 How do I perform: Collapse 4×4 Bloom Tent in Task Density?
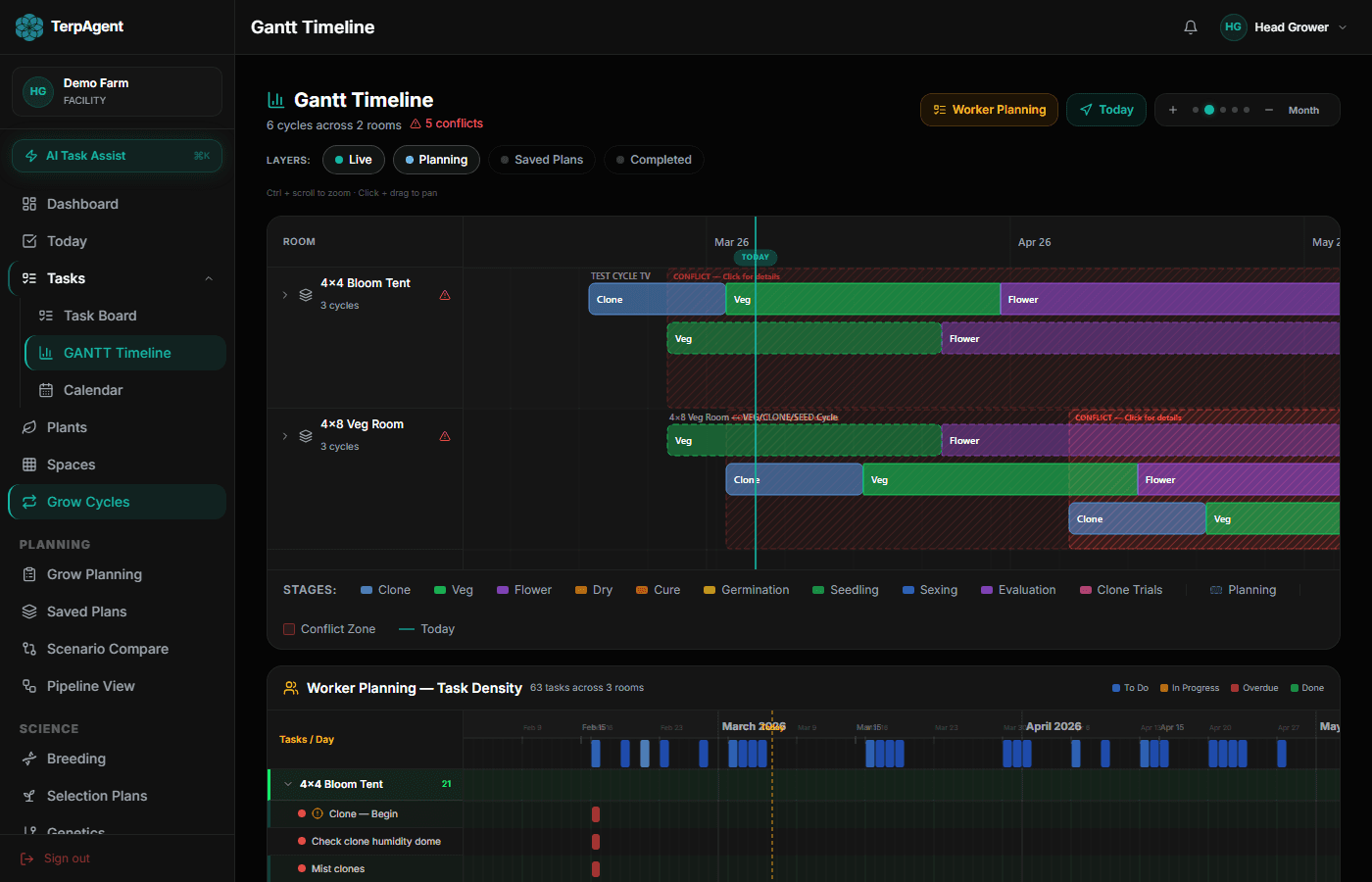(288, 784)
